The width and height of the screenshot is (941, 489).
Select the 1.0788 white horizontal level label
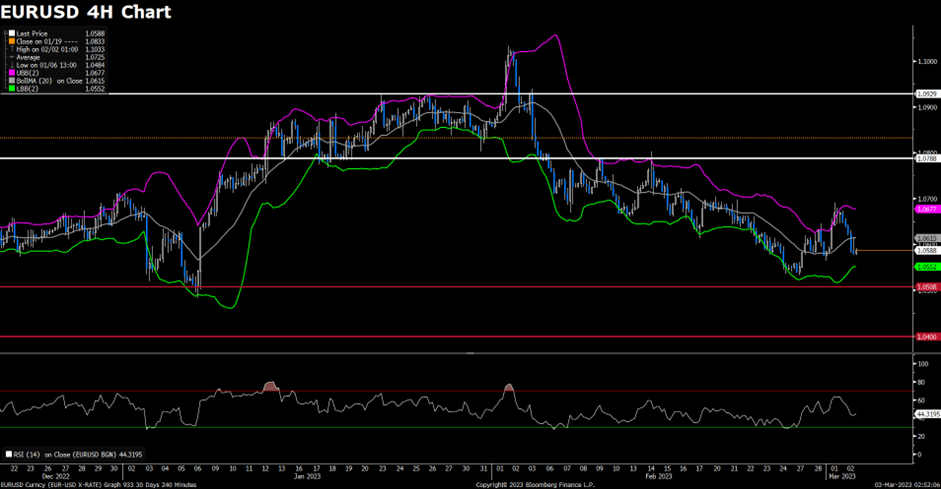926,158
